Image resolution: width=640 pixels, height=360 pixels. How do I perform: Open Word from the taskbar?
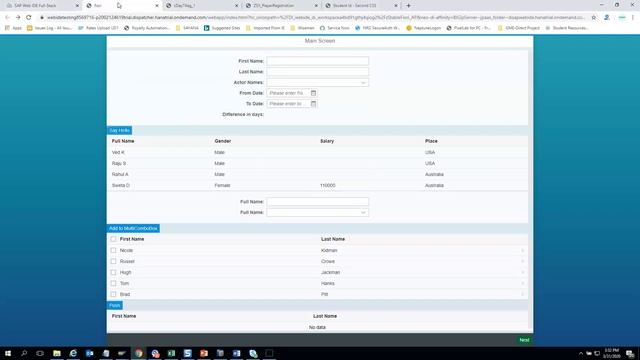pyautogui.click(x=237, y=353)
